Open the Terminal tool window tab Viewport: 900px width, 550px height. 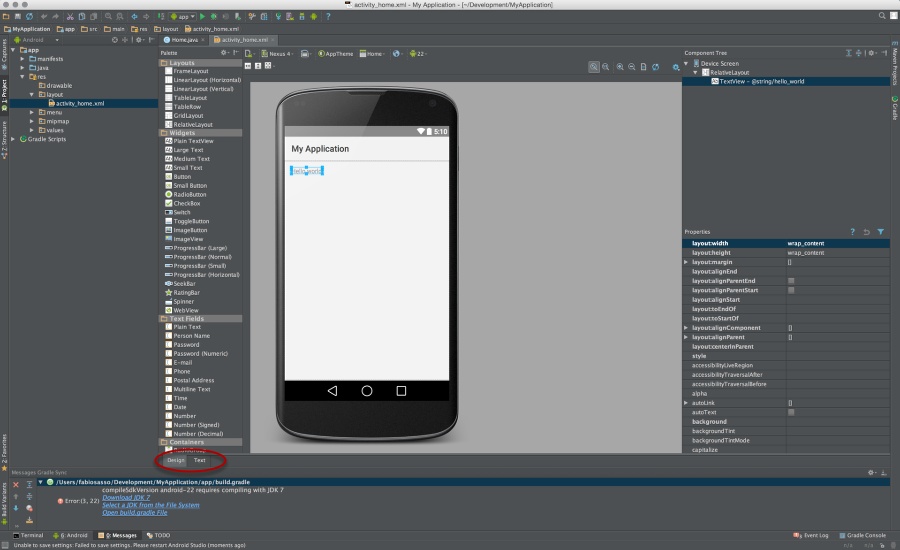(28, 535)
